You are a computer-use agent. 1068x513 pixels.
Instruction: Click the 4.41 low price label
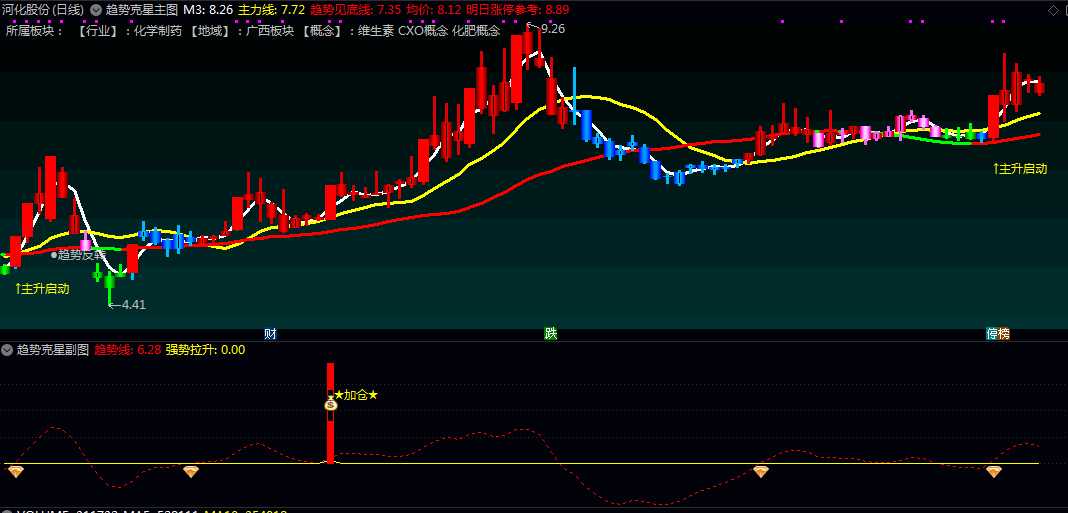132,304
